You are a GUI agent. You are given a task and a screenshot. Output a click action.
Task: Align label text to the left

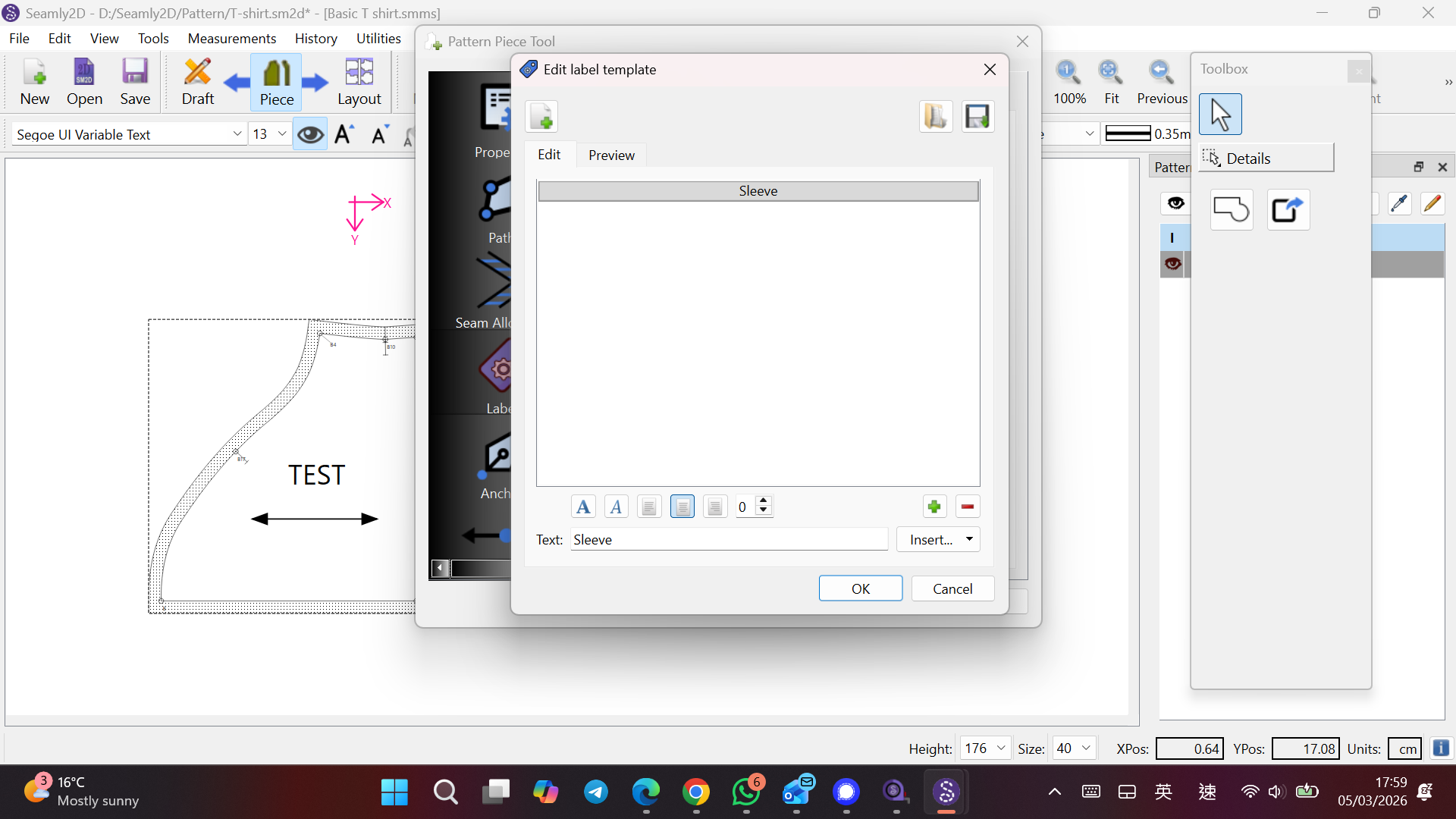[649, 507]
